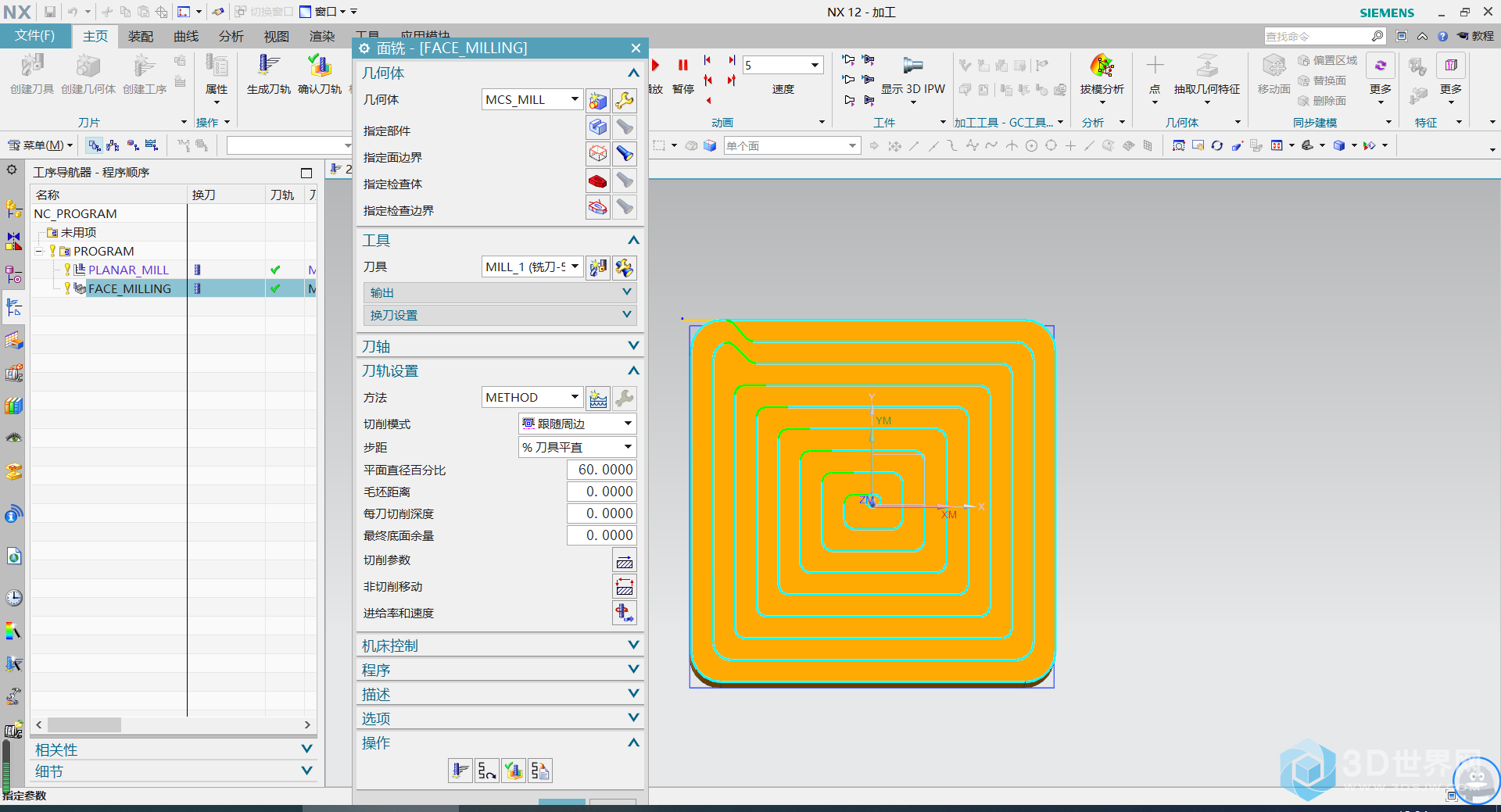Expand the 刀轴 section
Image resolution: width=1501 pixels, height=812 pixels.
tap(634, 345)
